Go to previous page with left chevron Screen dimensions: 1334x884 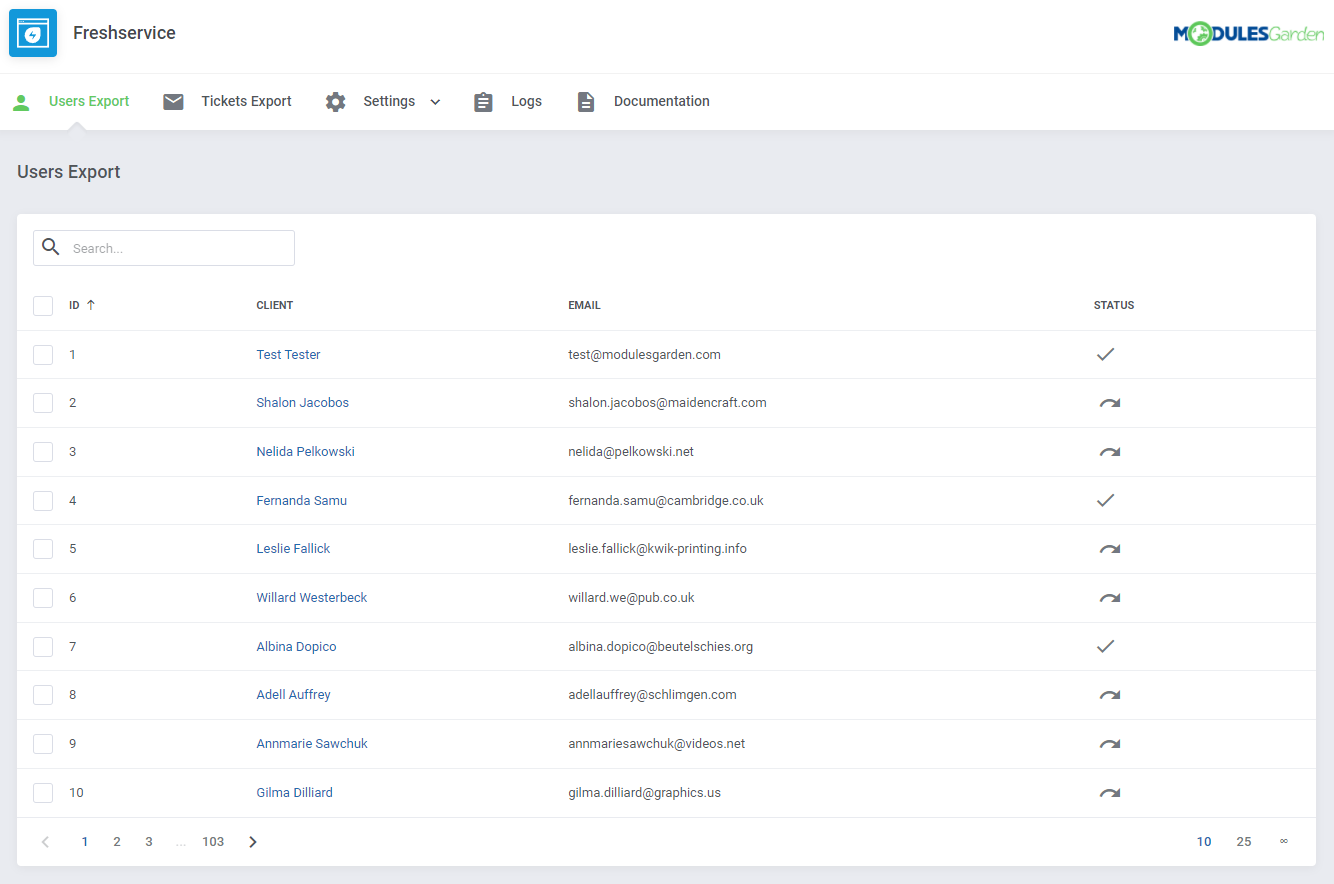coord(45,842)
